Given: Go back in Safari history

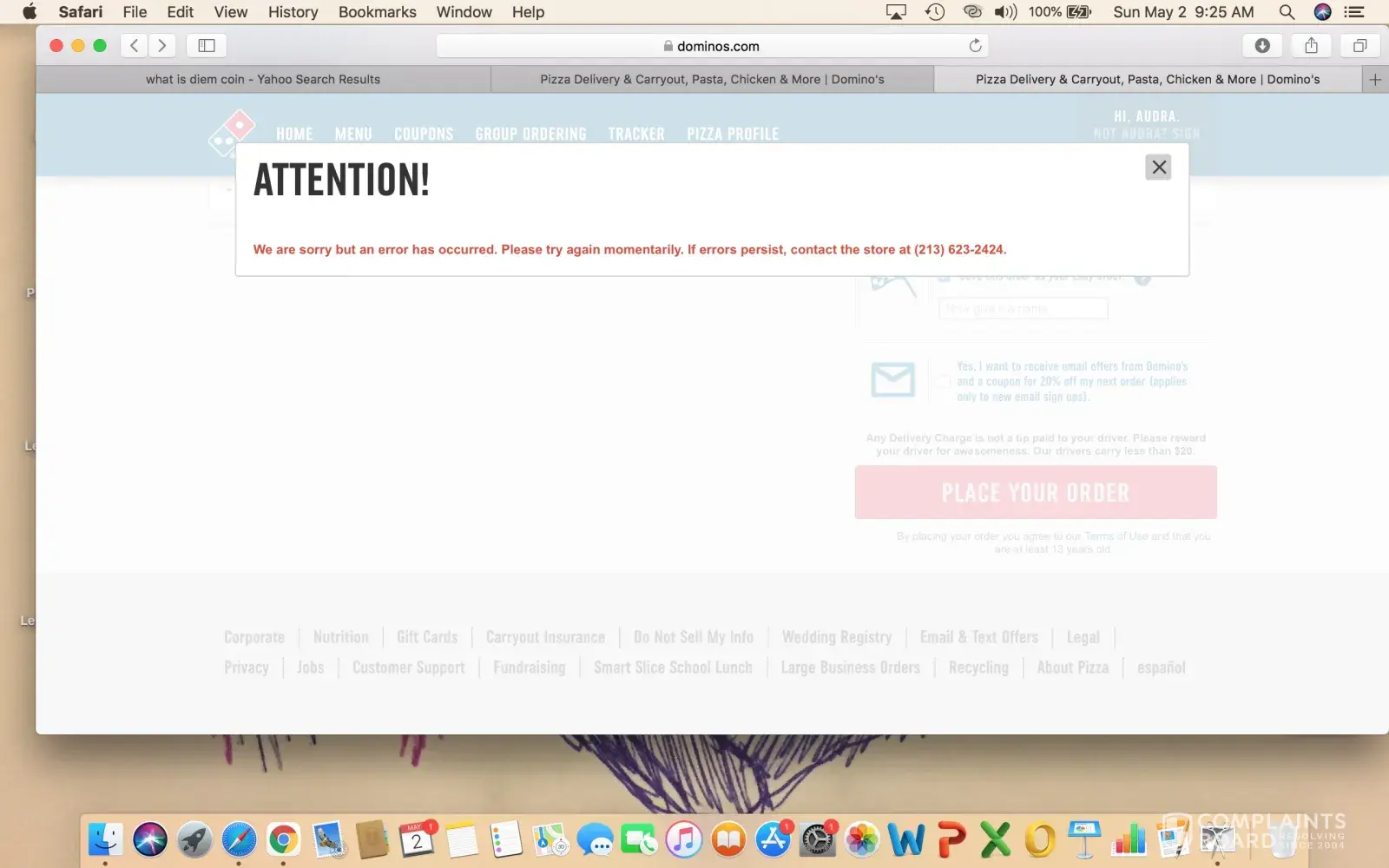Looking at the screenshot, I should click(134, 46).
